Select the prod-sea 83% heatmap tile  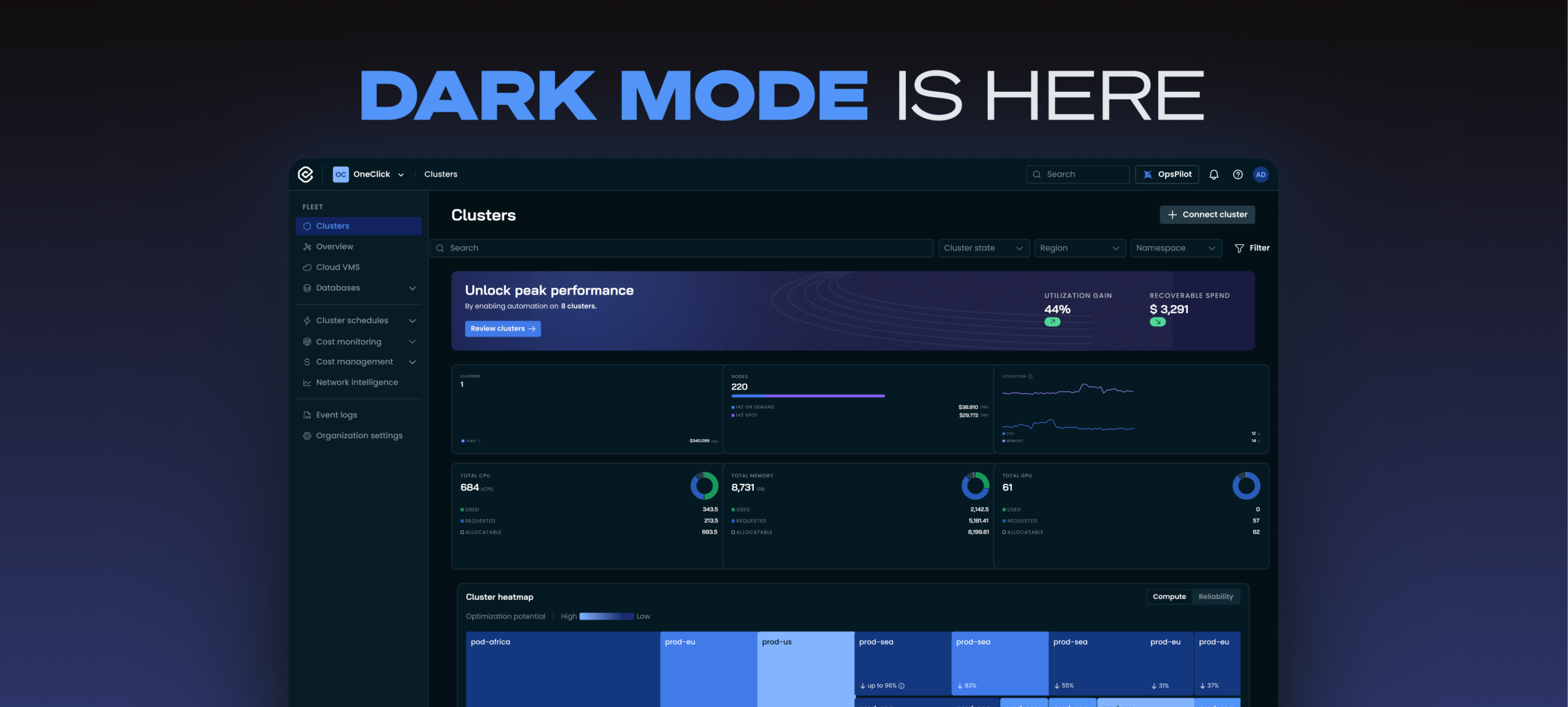coord(1000,664)
